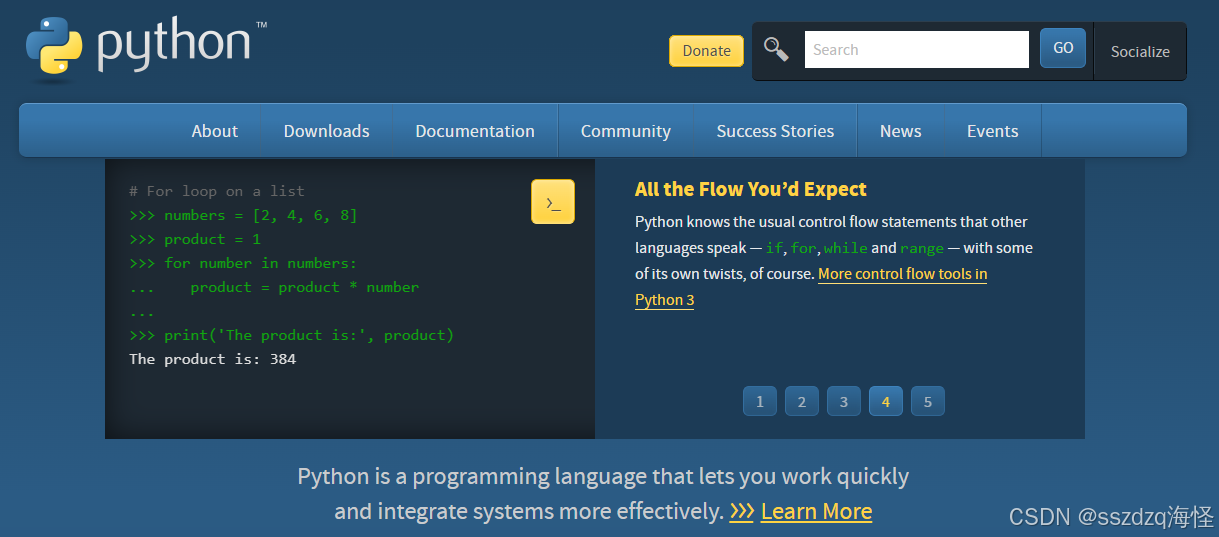
Task: Switch to slide 3
Action: click(x=844, y=401)
